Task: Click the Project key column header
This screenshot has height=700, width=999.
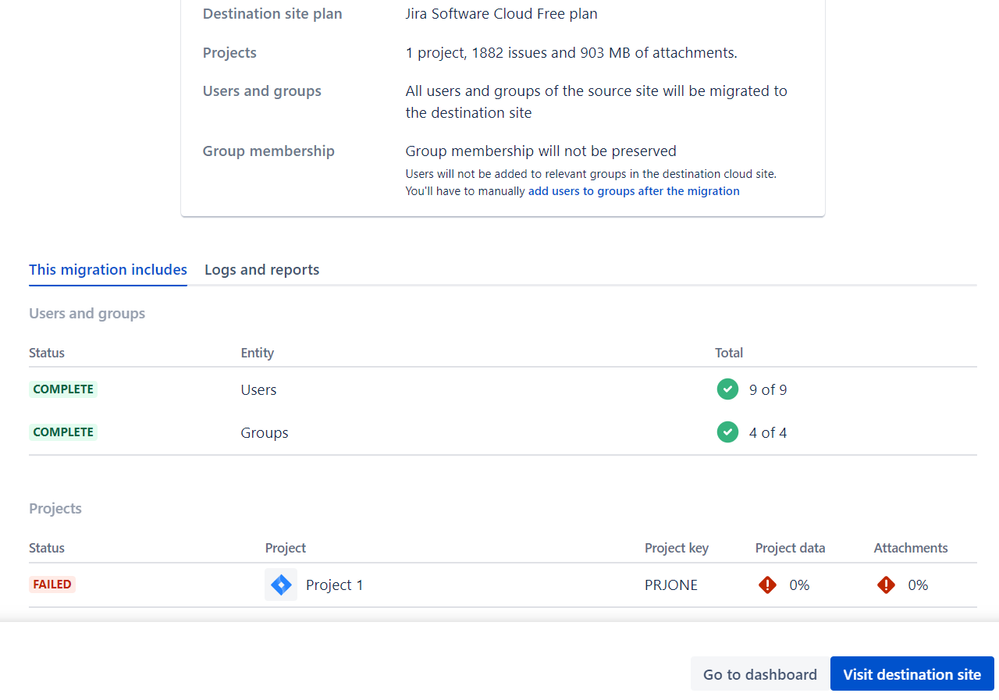Action: pyautogui.click(x=677, y=548)
